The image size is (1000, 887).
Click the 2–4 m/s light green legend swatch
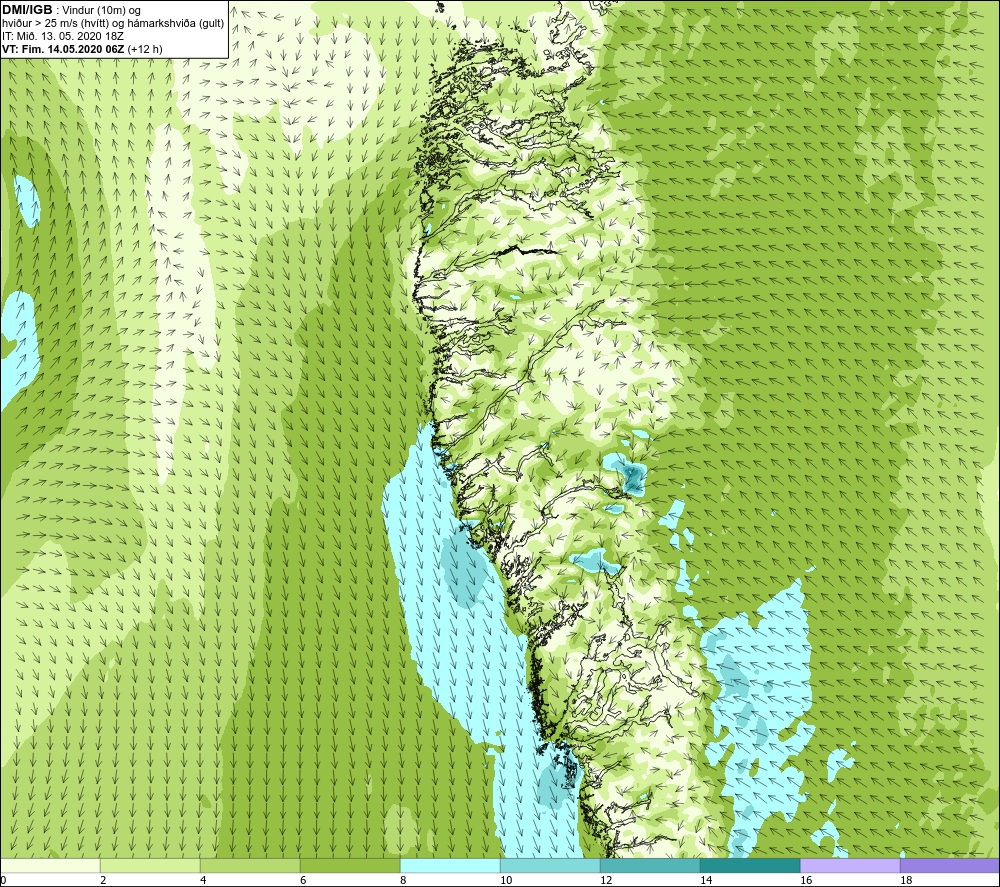tap(150, 865)
